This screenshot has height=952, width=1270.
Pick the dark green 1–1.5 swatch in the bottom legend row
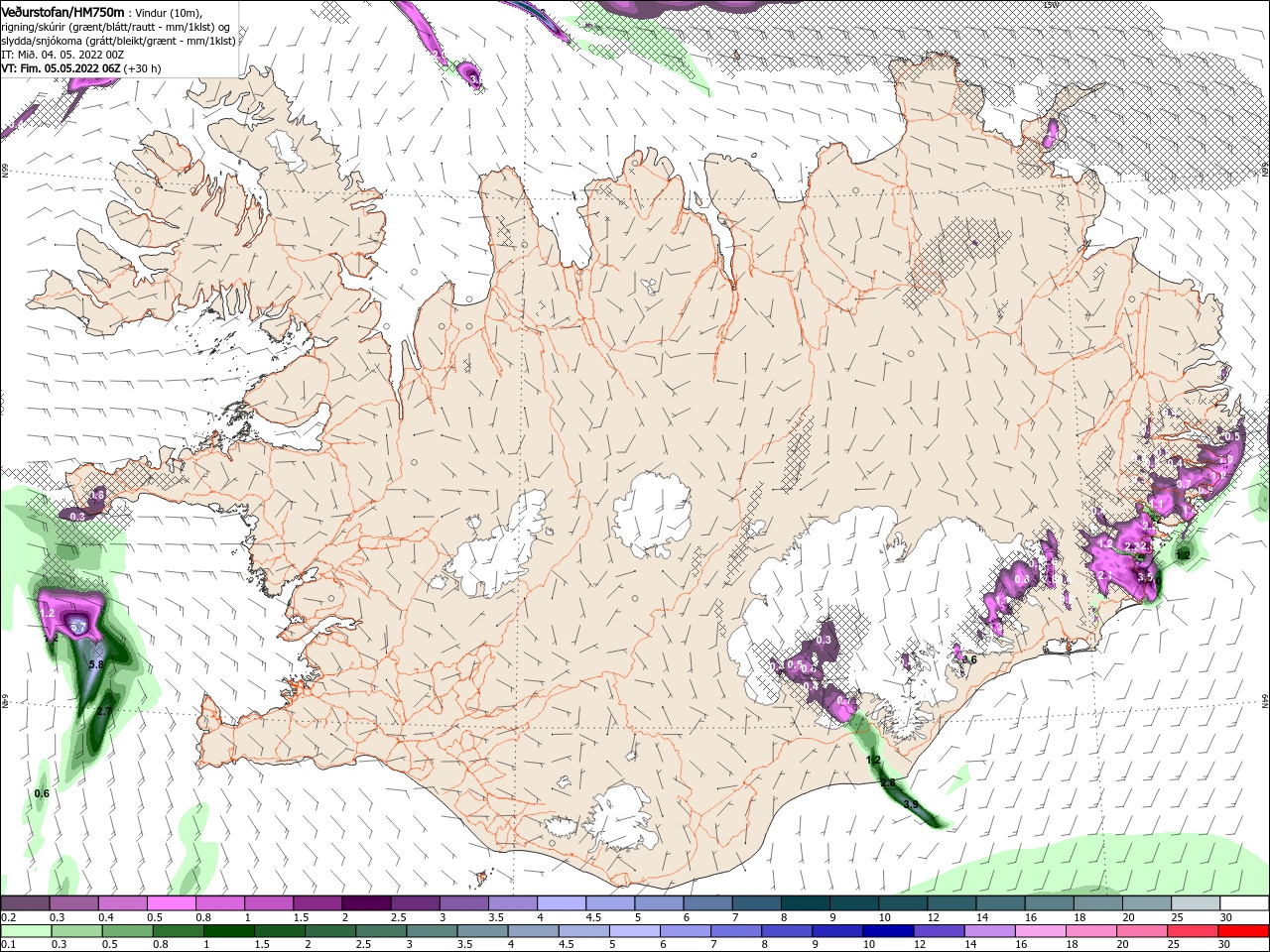point(228,931)
